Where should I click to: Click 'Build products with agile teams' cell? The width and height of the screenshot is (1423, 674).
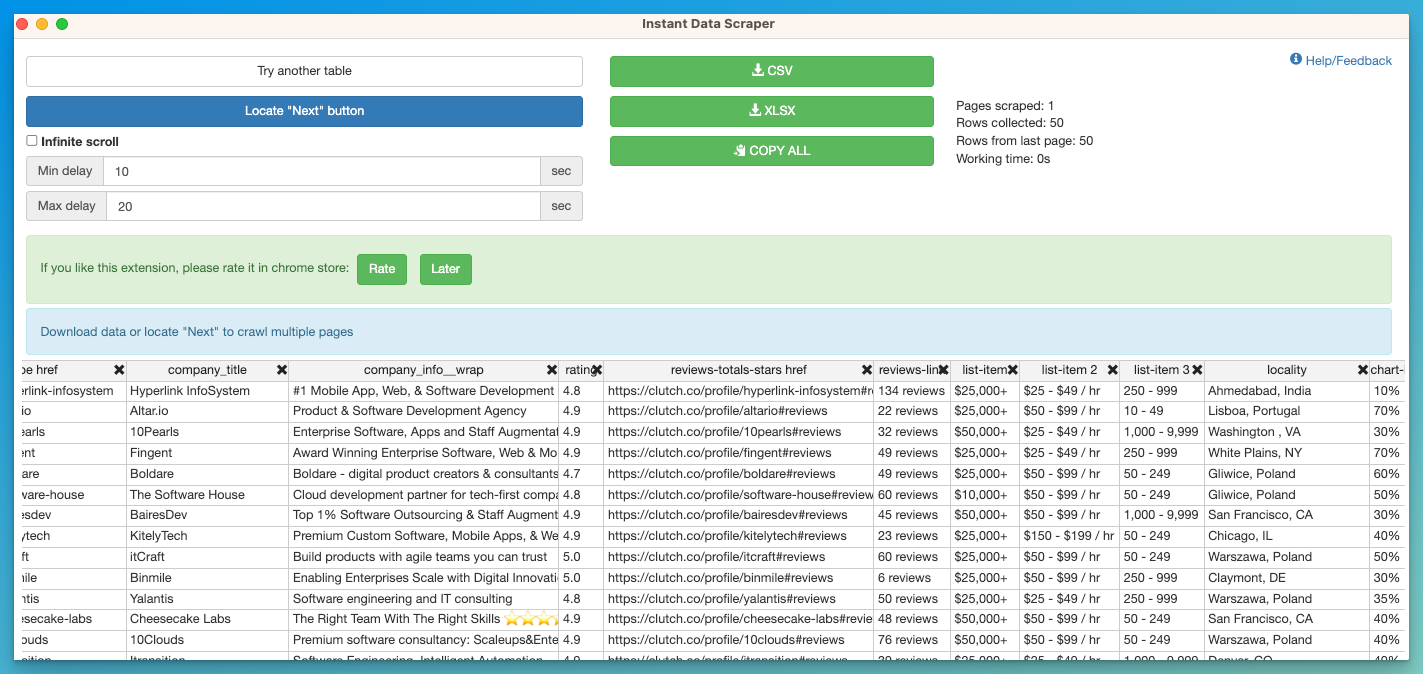pos(423,557)
